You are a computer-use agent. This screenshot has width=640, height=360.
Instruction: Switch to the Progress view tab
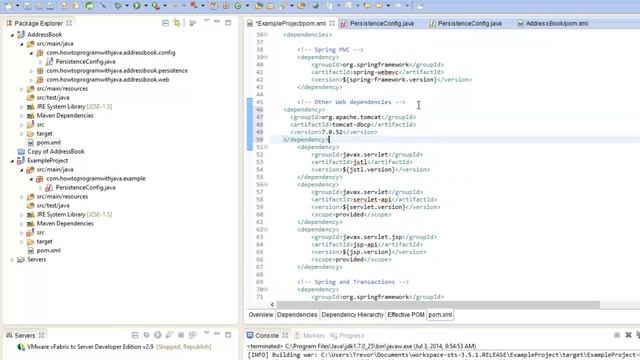coord(347,336)
